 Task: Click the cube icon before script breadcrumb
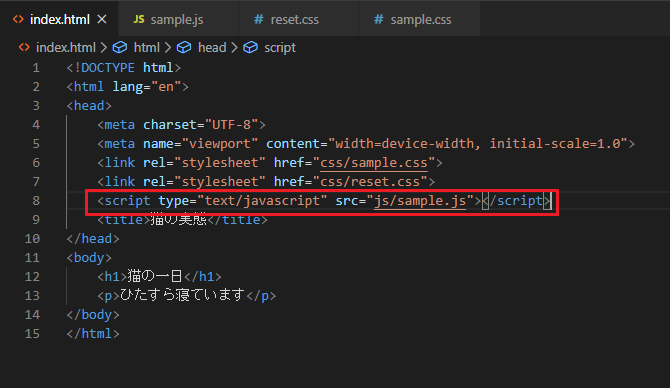[x=250, y=47]
